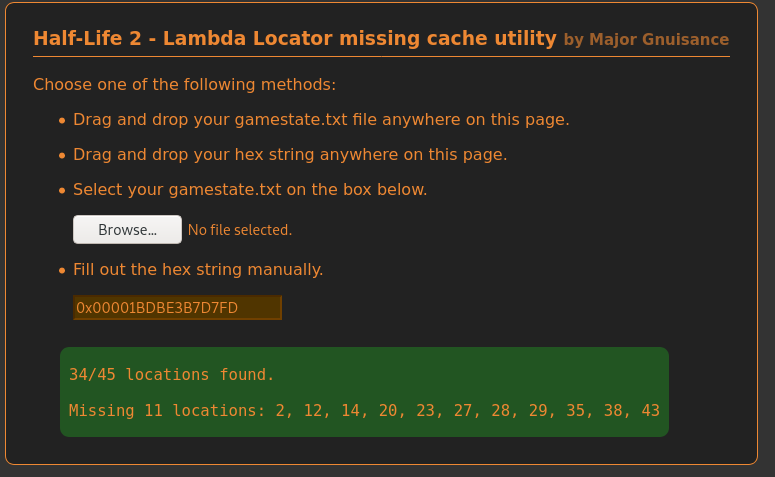Viewport: 775px width, 477px height.
Task: Click the bullet before 'Select your gamestate.txt'
Action: click(62, 191)
